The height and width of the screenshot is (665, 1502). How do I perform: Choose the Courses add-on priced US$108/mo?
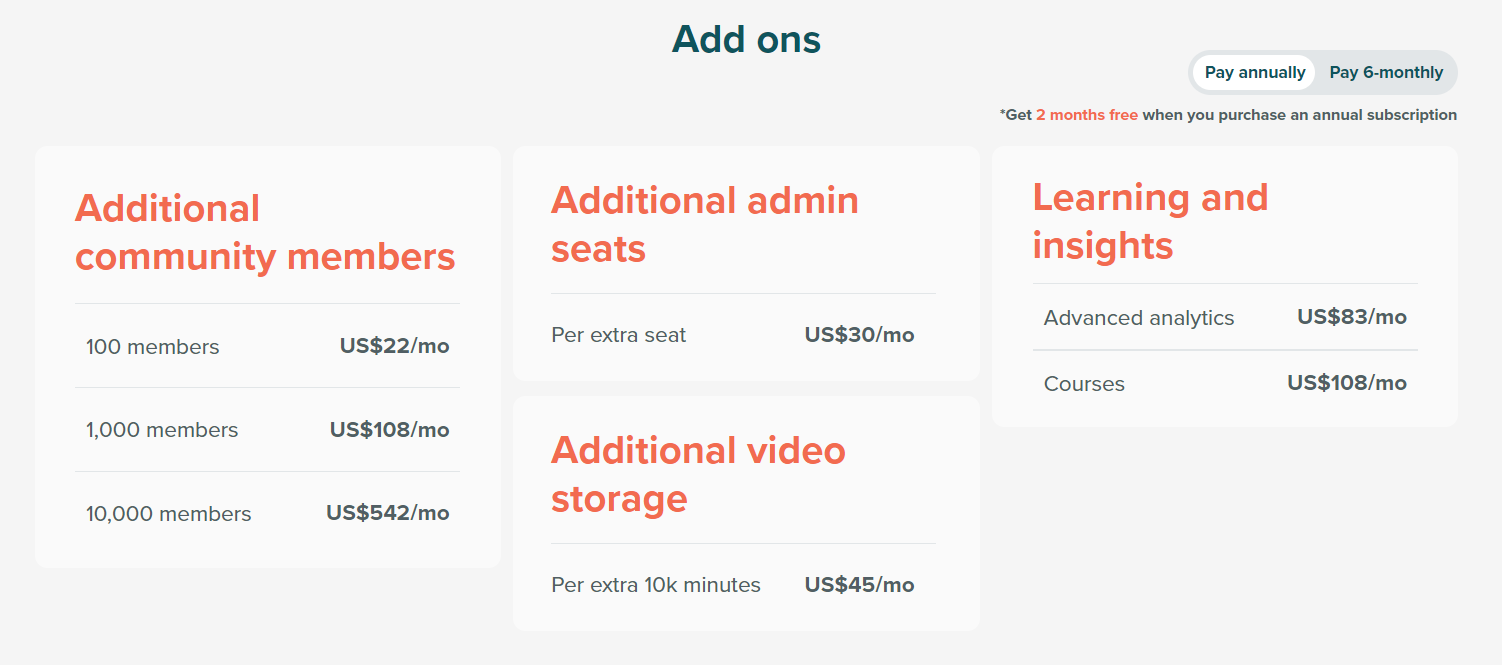tap(1084, 383)
